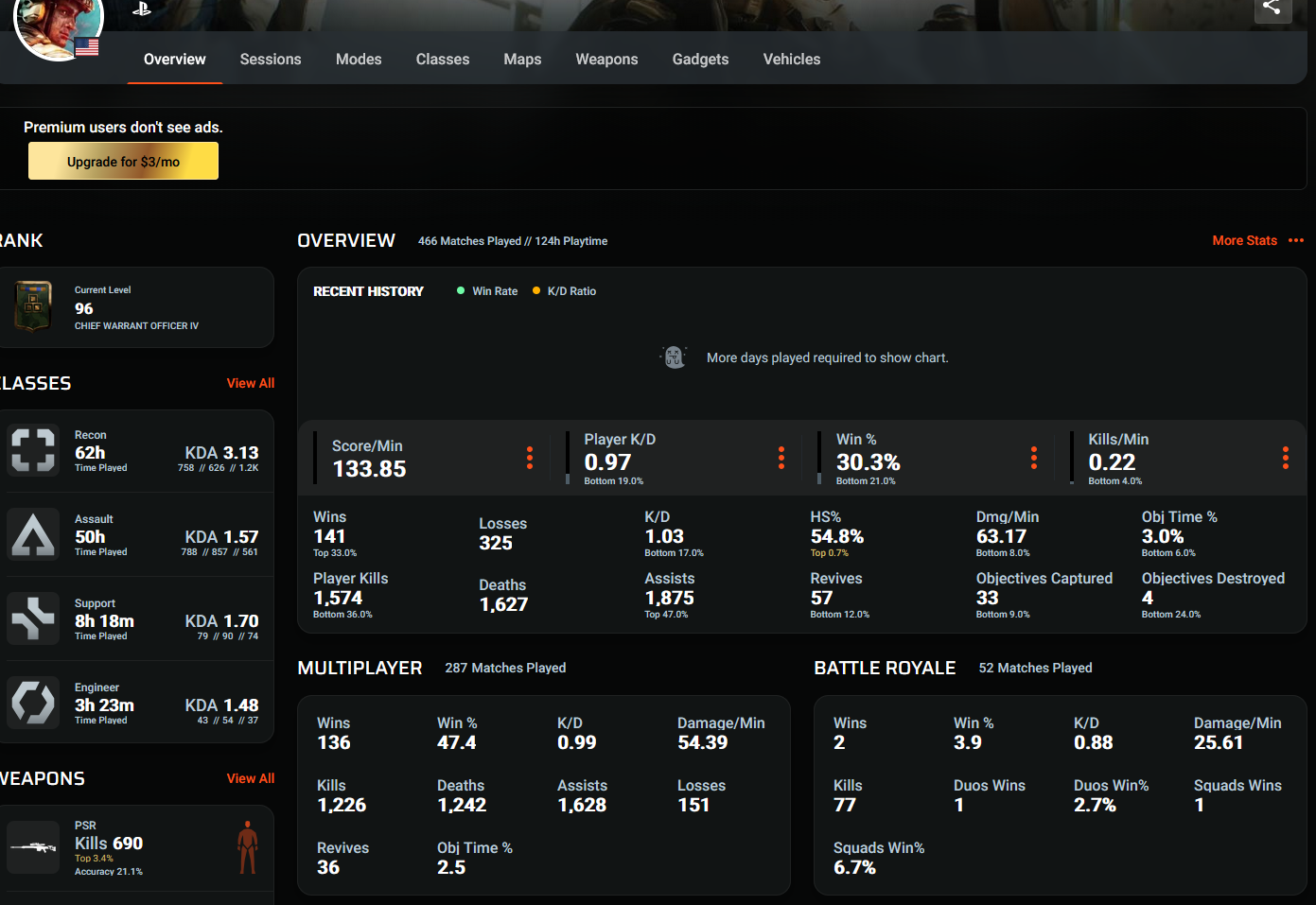The height and width of the screenshot is (905, 1316).
Task: Click View All for Classes
Action: [x=251, y=383]
